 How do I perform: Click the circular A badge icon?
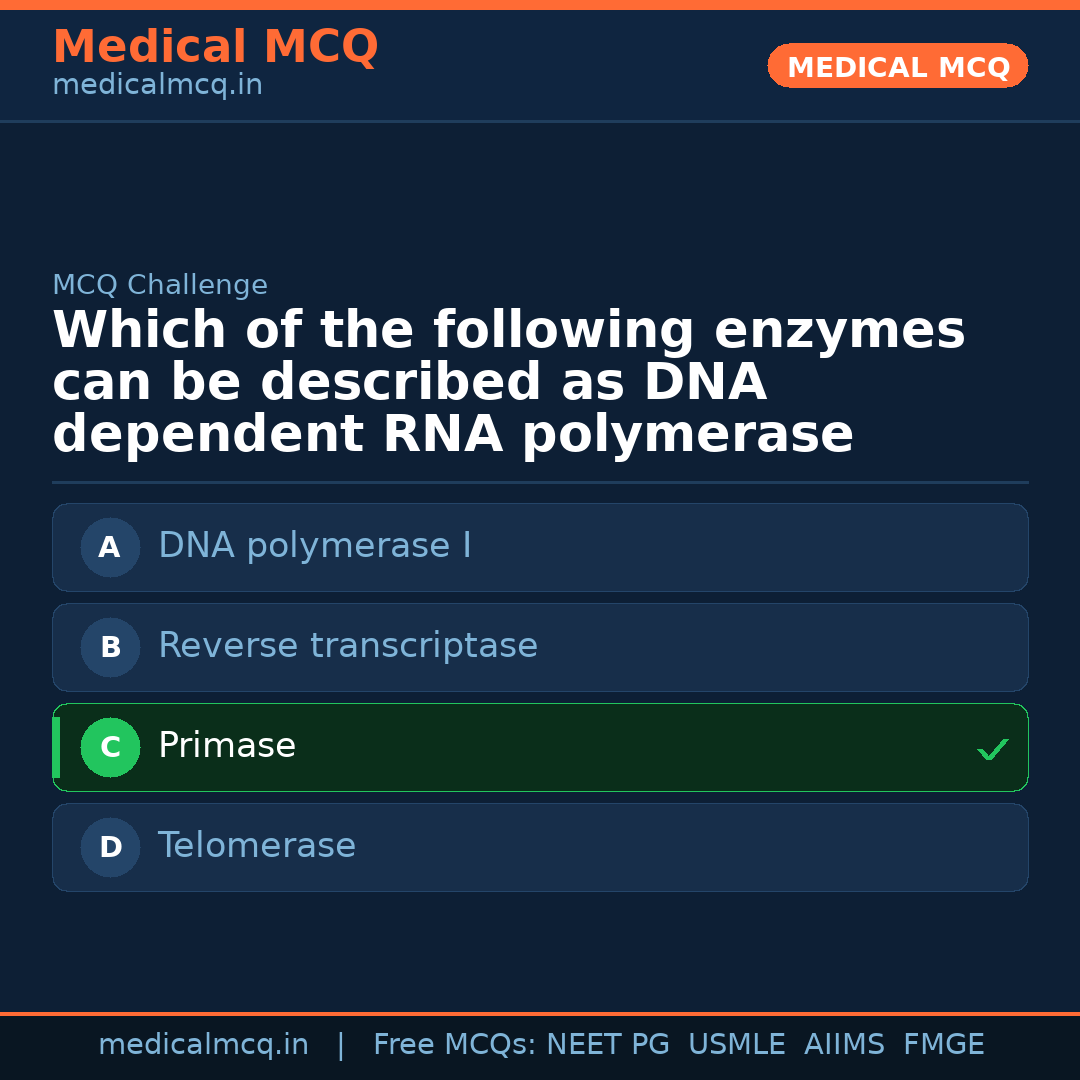coord(110,547)
